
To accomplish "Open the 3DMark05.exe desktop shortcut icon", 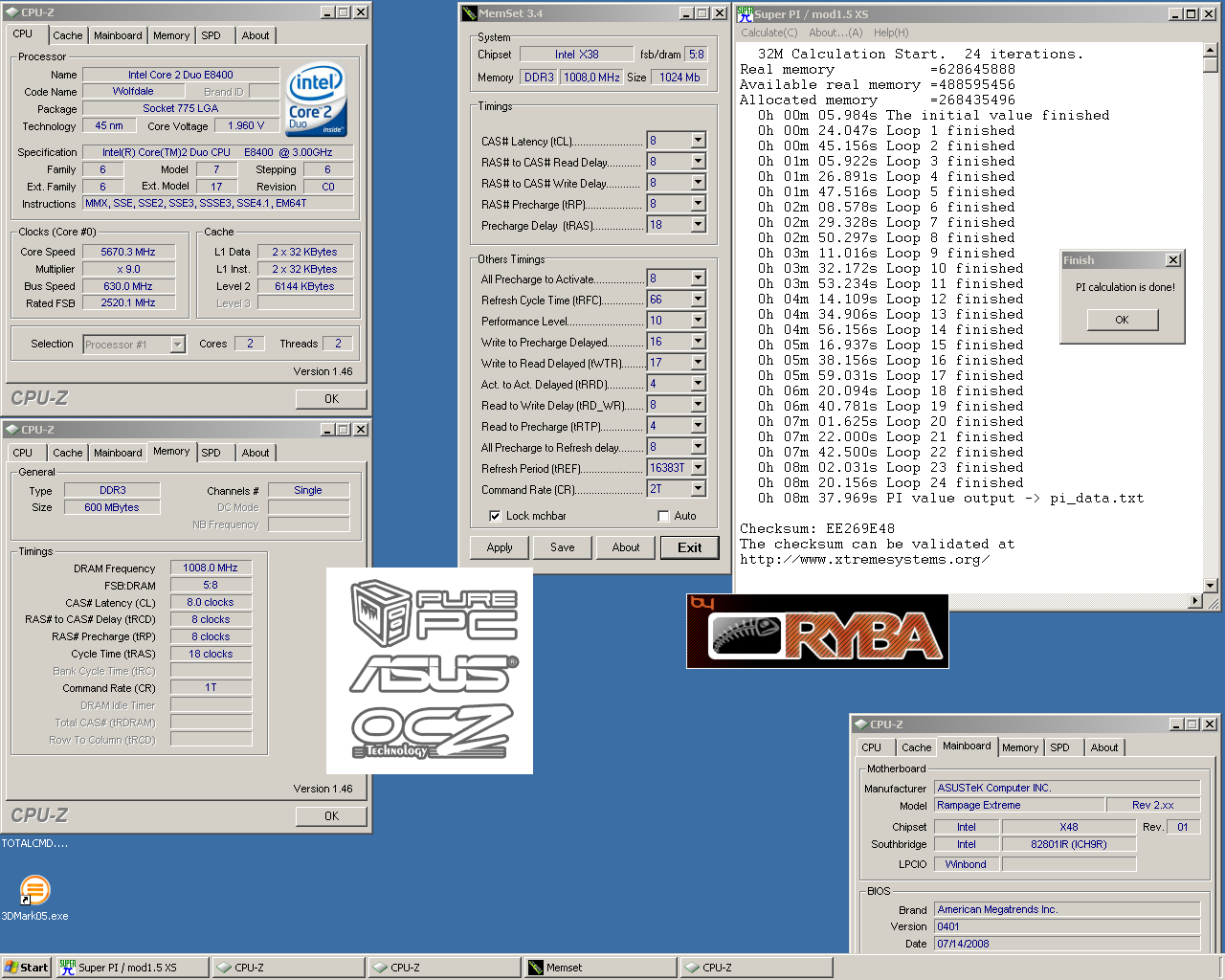I will click(x=34, y=890).
